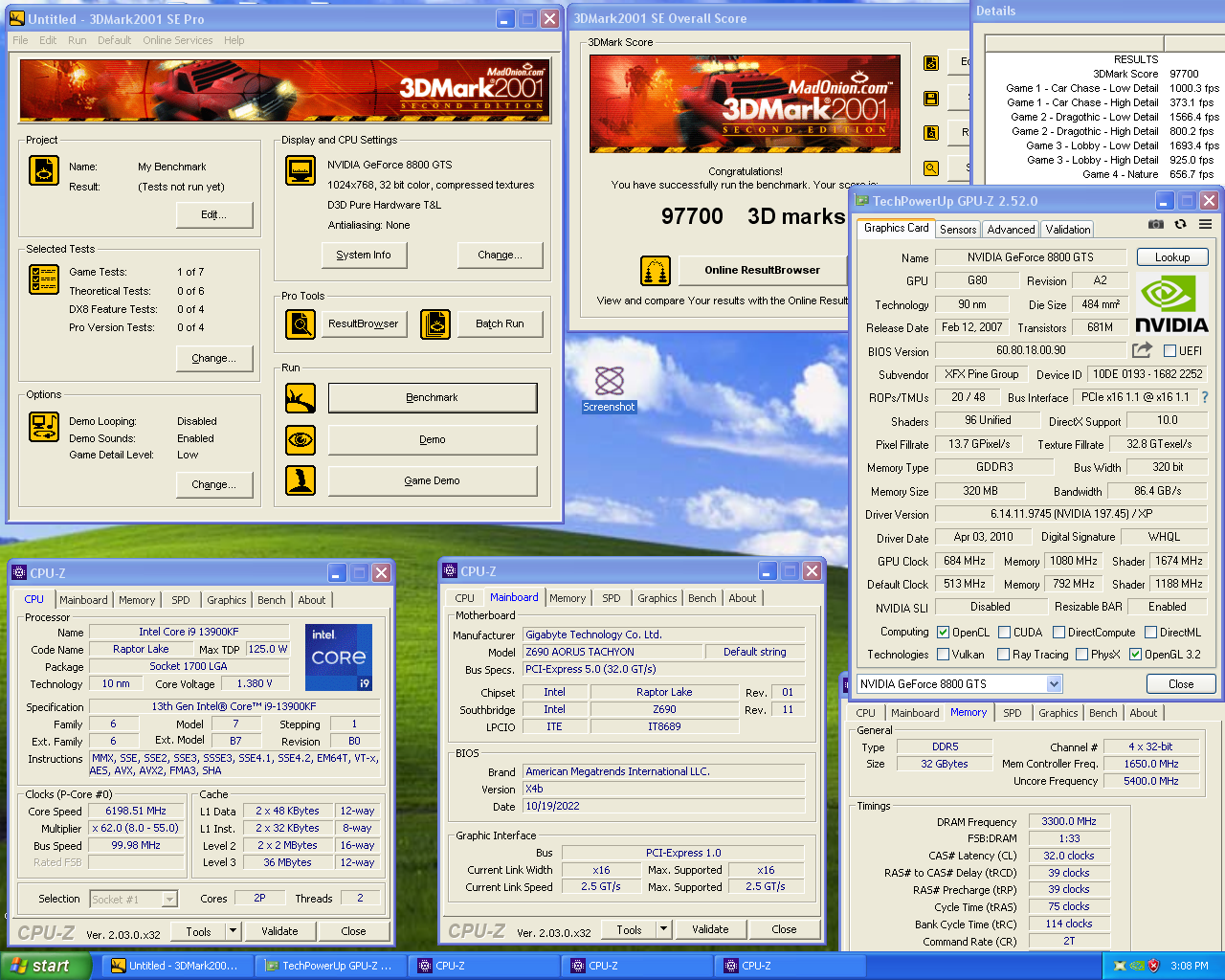1225x980 pixels.
Task: Click the Benchmark button in 3DMark2001
Action: click(433, 398)
